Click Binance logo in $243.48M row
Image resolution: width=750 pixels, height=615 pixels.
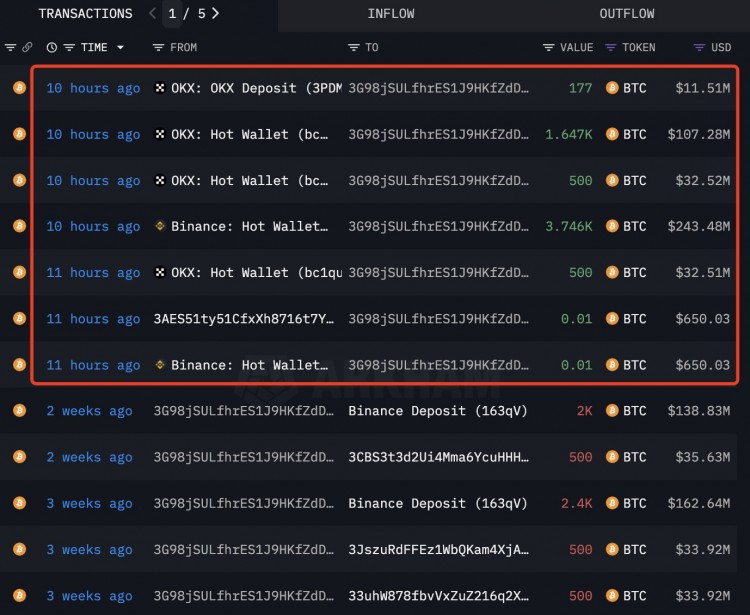point(160,226)
